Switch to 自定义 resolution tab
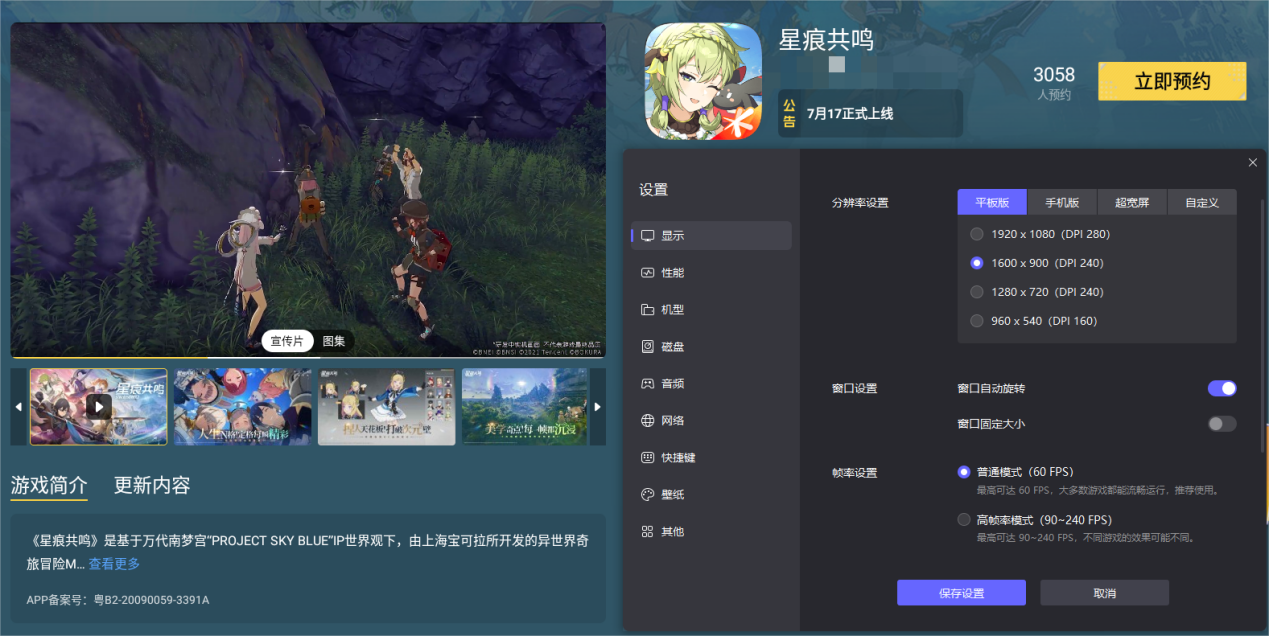Screen dimensions: 1269x636 tap(1202, 202)
